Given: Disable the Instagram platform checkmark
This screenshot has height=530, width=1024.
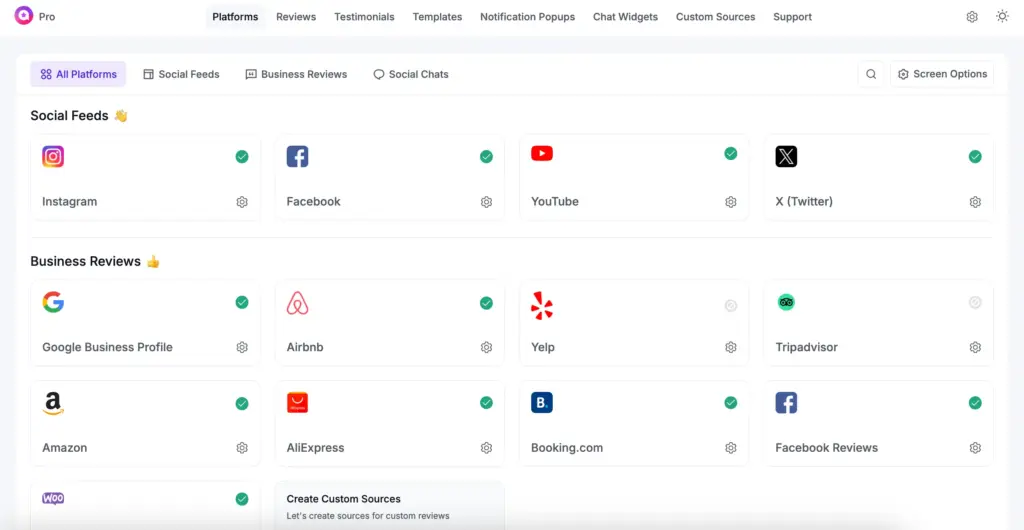Looking at the screenshot, I should [242, 157].
